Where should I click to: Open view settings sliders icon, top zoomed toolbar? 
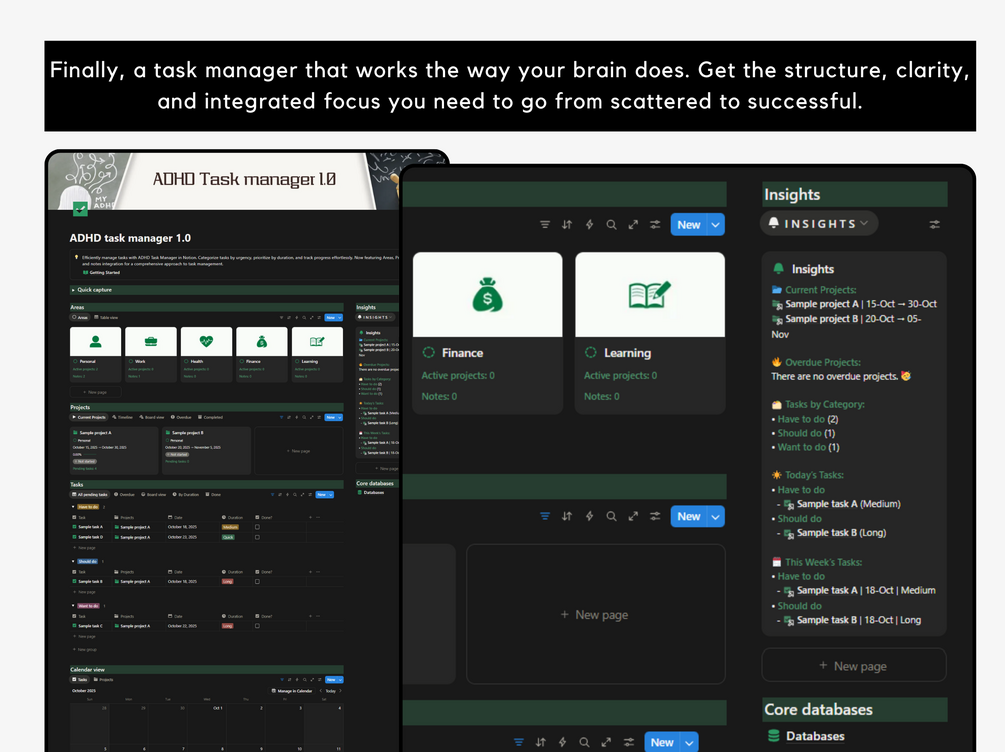click(655, 224)
